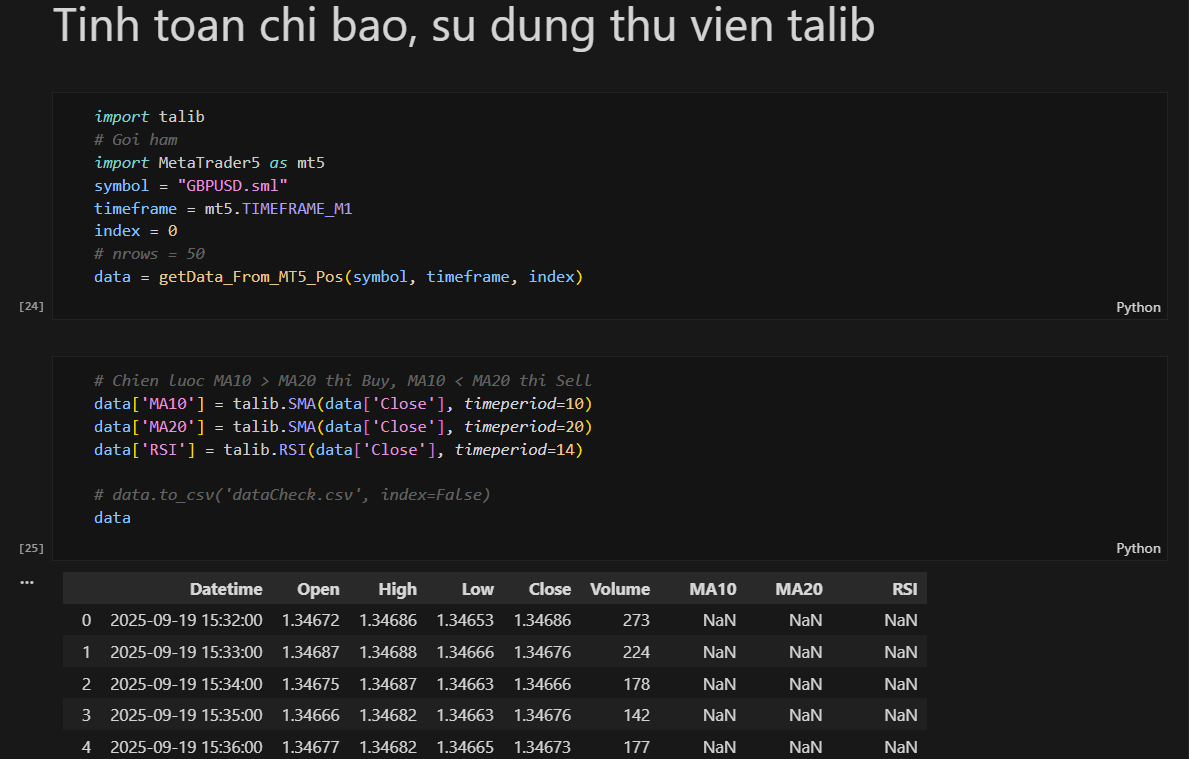Viewport: 1189px width, 759px height.
Task: Click the "GBPUSD.sml" symbol string
Action: 232,185
